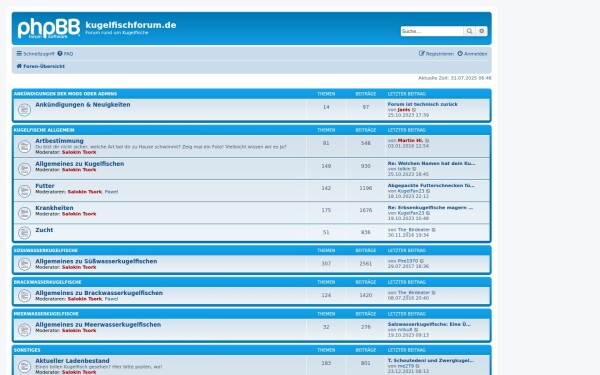600x375 pixels.
Task: View latest post icon next to mq279
Action: [x=417, y=366]
